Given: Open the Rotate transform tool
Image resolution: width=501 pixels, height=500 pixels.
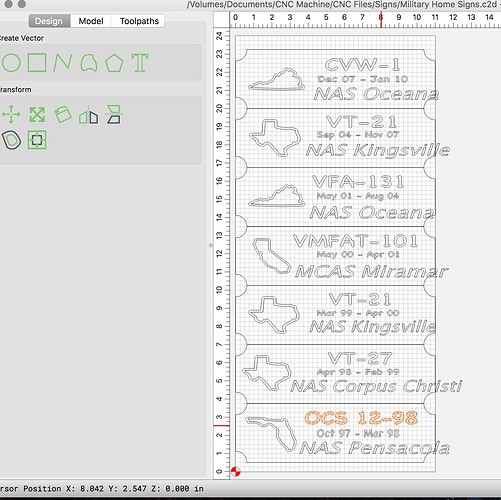Looking at the screenshot, I should click(63, 114).
